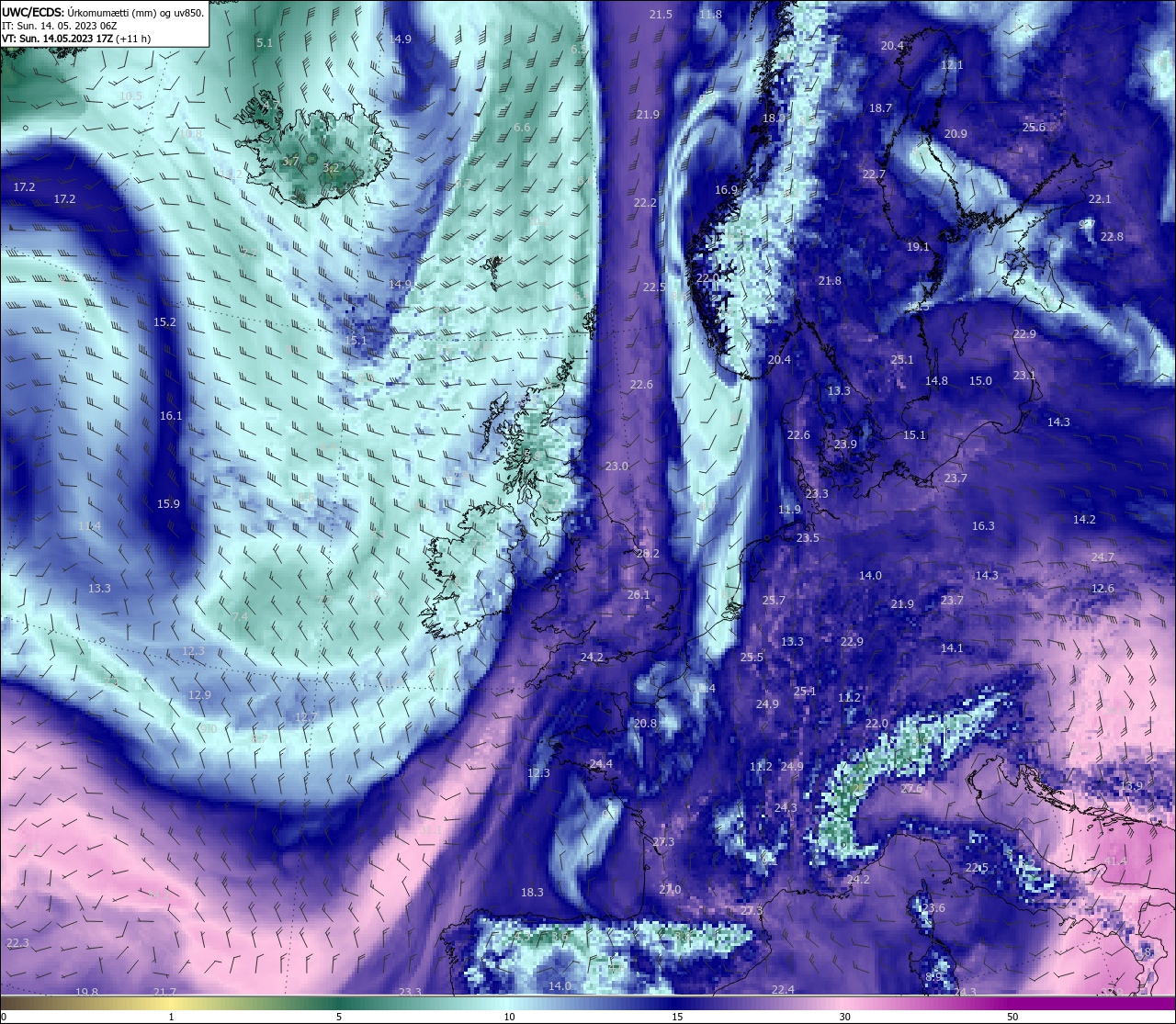1176x1024 pixels.
Task: Click the map value '26.1'
Action: (639, 595)
